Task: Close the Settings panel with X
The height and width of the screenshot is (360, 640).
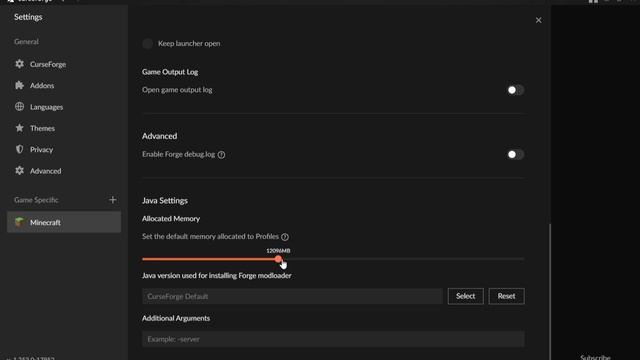Action: (x=538, y=20)
